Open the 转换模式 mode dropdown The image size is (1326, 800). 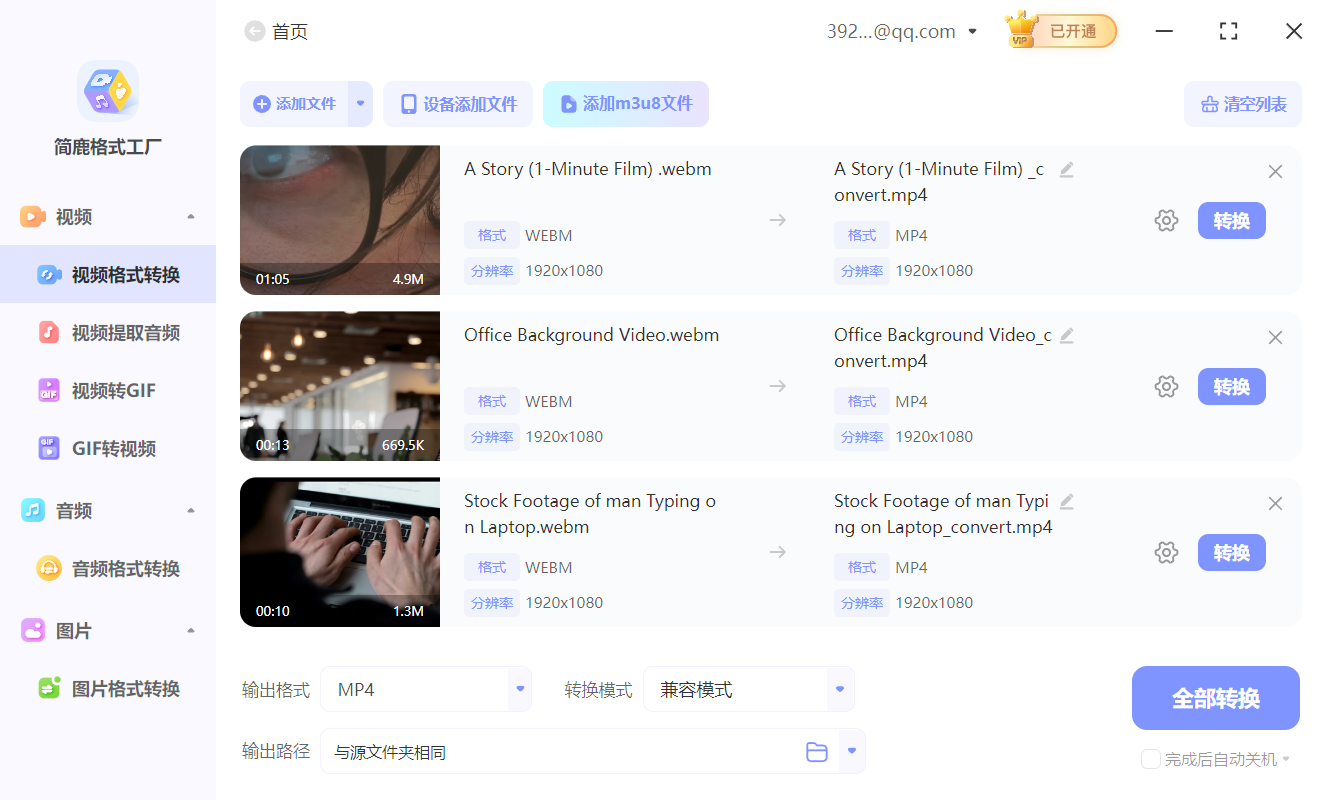pyautogui.click(x=838, y=689)
